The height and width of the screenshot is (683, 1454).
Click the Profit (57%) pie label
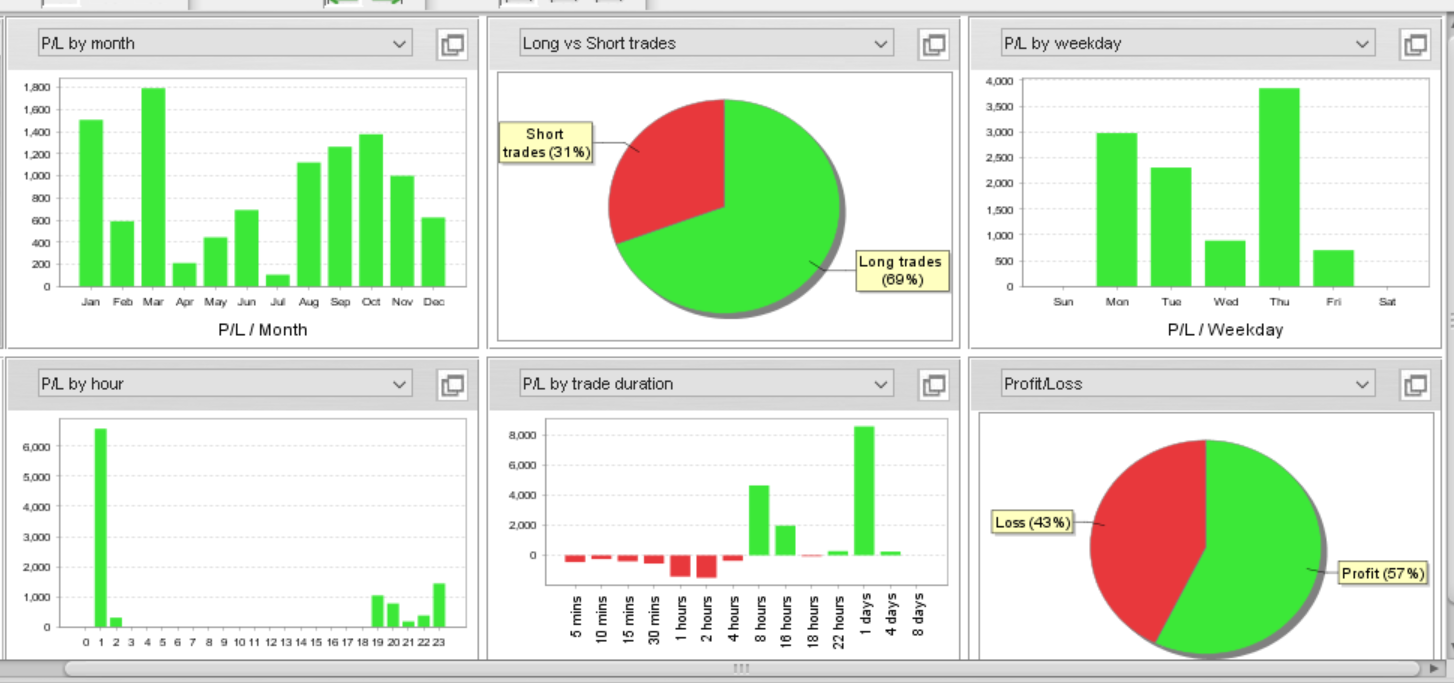pos(1381,574)
